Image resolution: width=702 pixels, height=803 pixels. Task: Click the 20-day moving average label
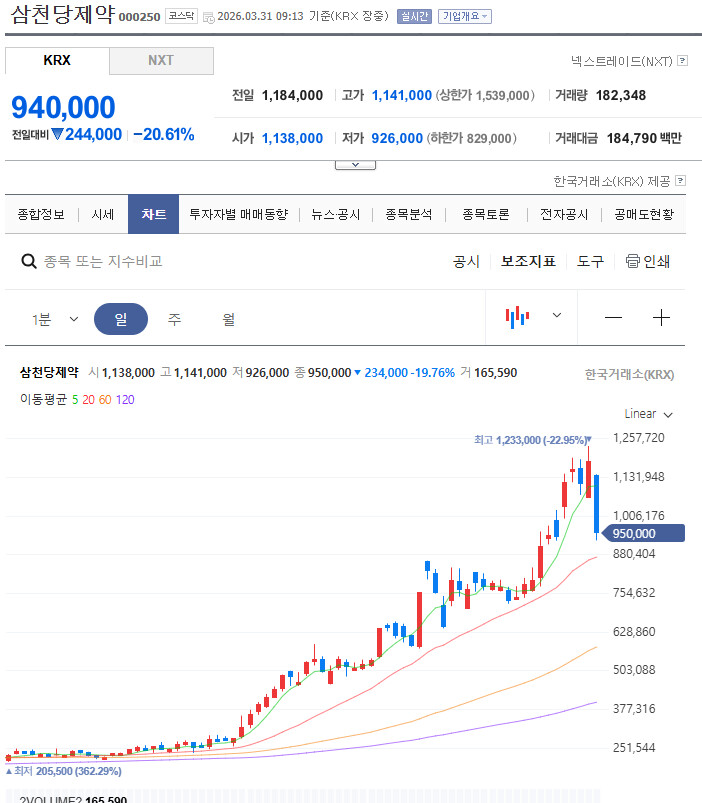point(89,399)
